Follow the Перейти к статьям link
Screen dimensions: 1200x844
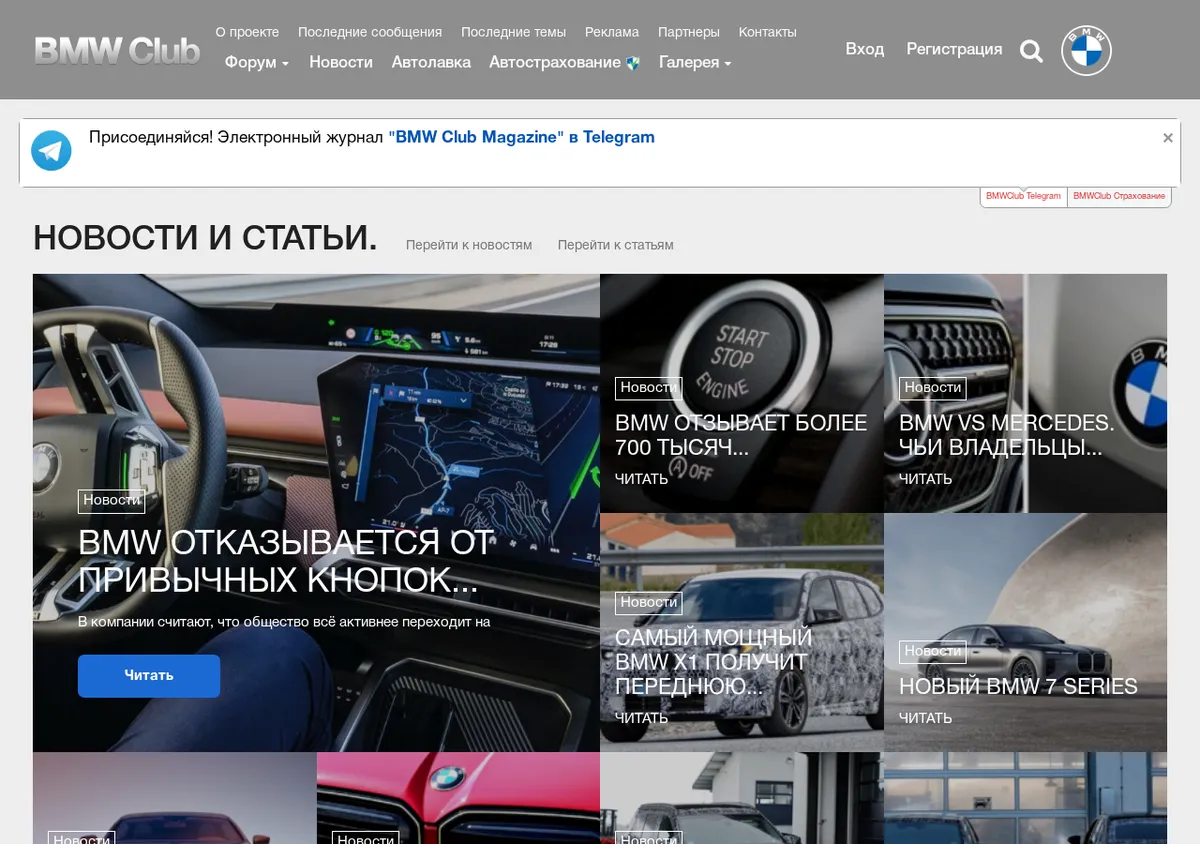[x=616, y=245]
